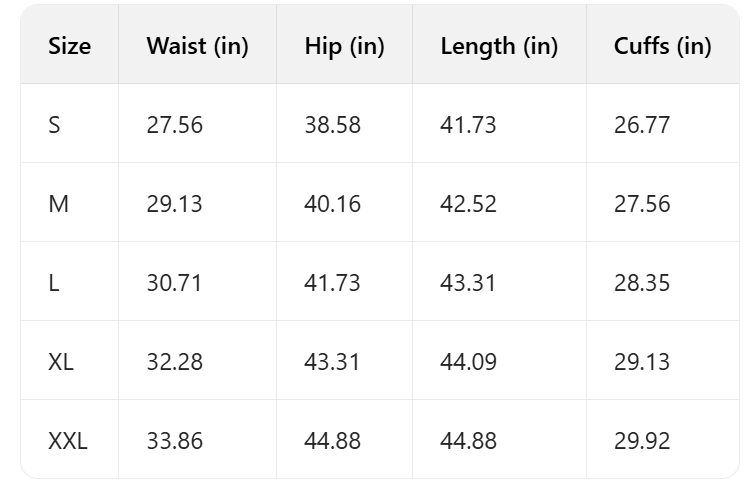Select the Cuffs (in) header cell
752x483 pixels.
(662, 46)
